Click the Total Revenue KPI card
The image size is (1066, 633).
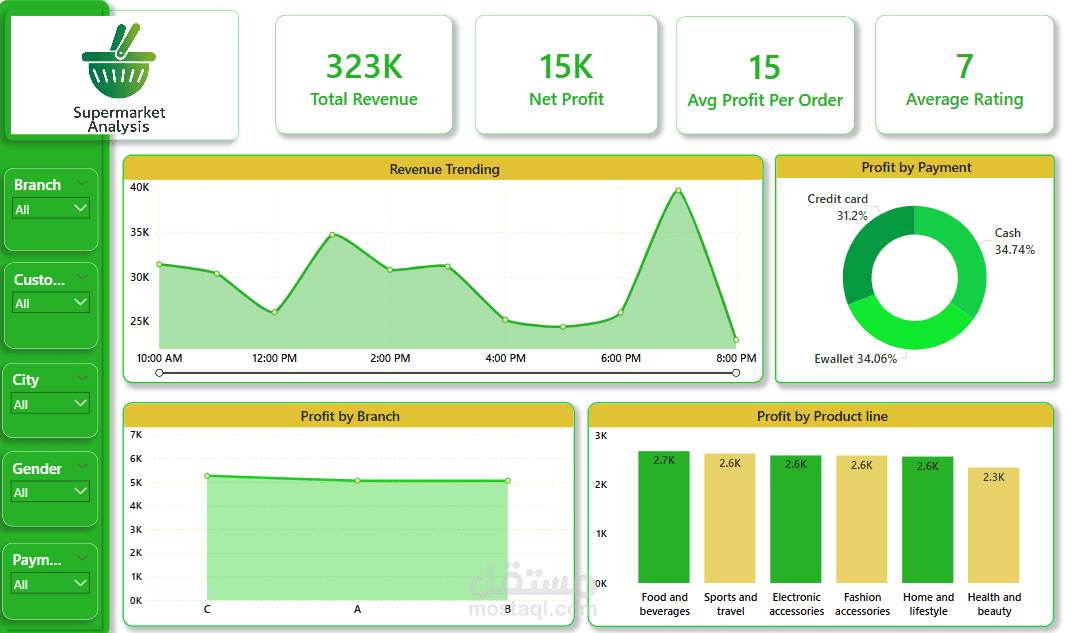click(364, 74)
